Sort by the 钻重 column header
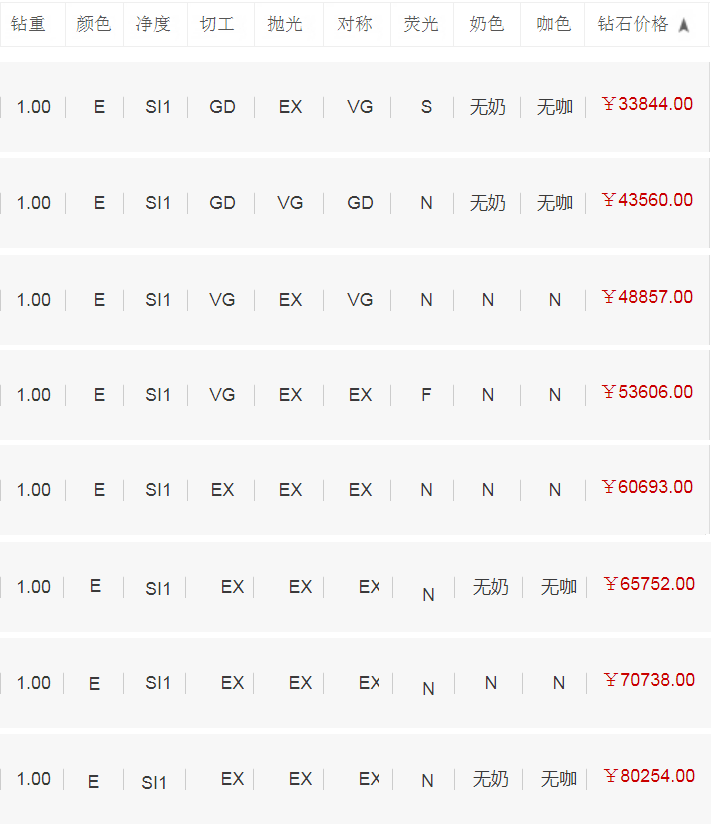This screenshot has height=838, width=716. click(x=28, y=24)
